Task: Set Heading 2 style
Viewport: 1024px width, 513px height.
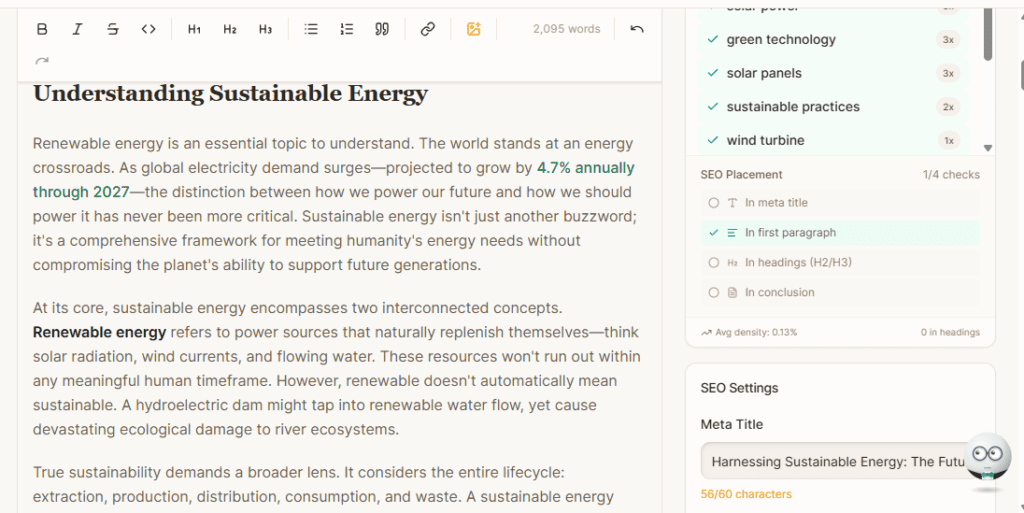Action: click(x=230, y=29)
